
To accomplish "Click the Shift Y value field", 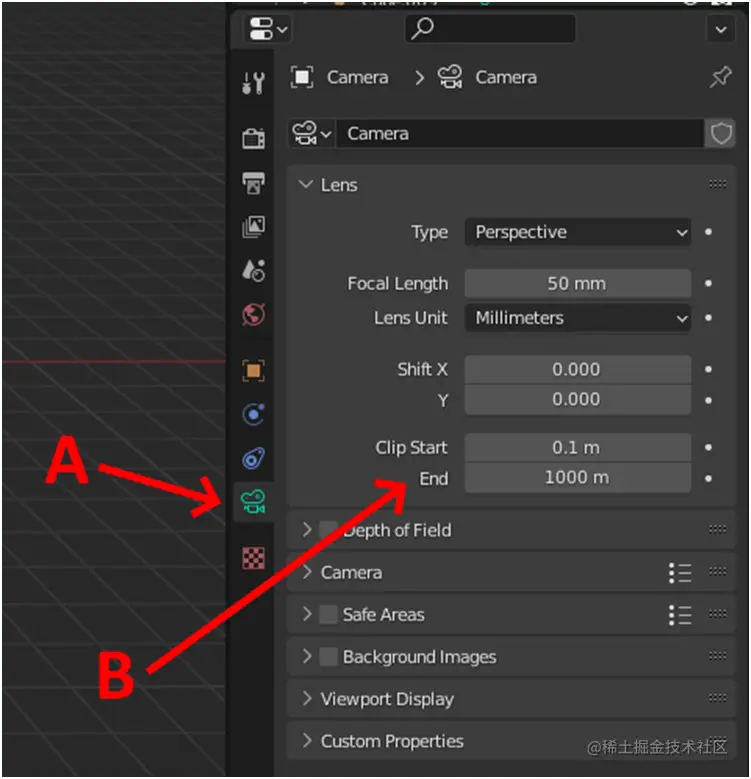I will pyautogui.click(x=578, y=399).
